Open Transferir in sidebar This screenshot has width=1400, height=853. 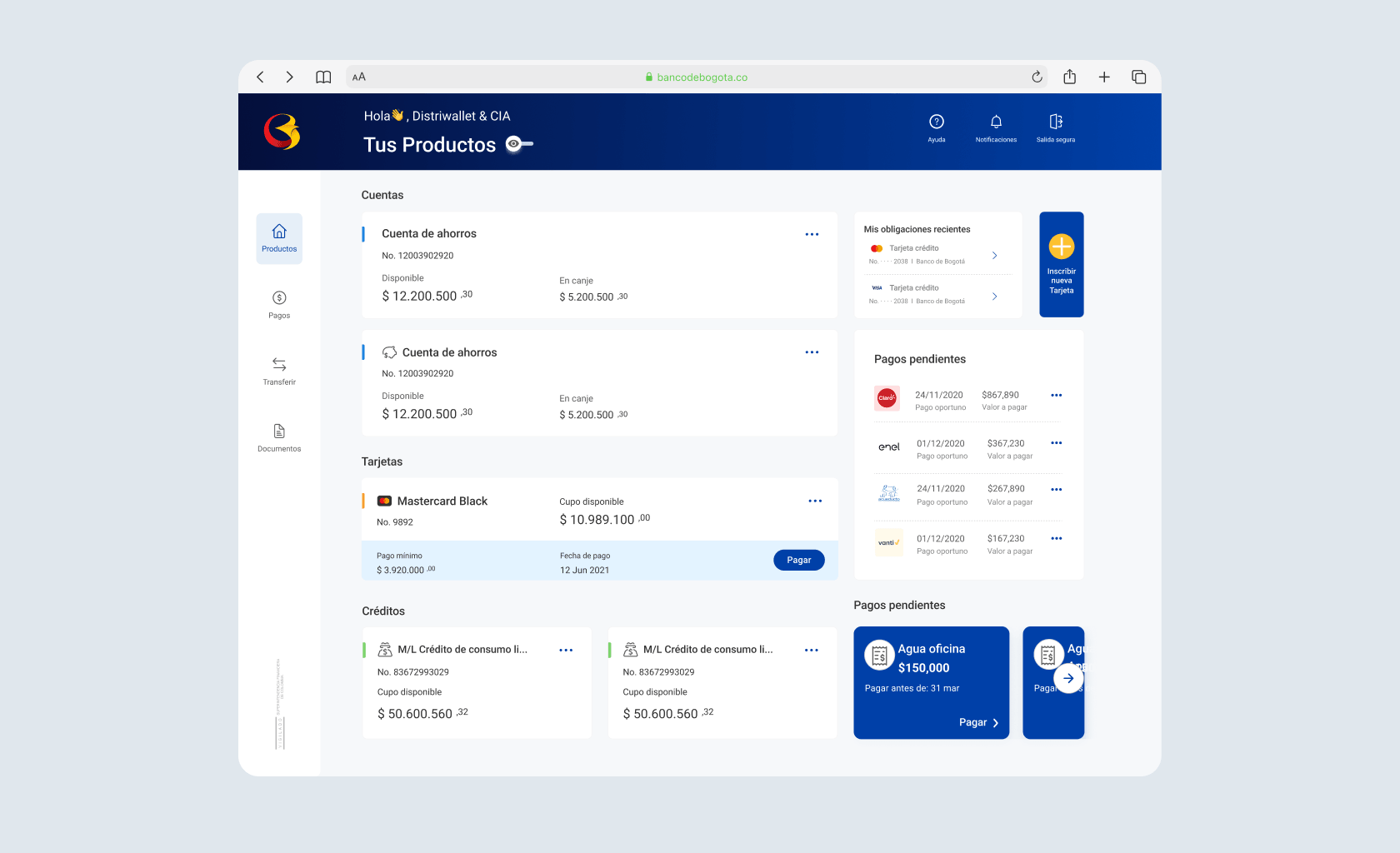coord(279,371)
